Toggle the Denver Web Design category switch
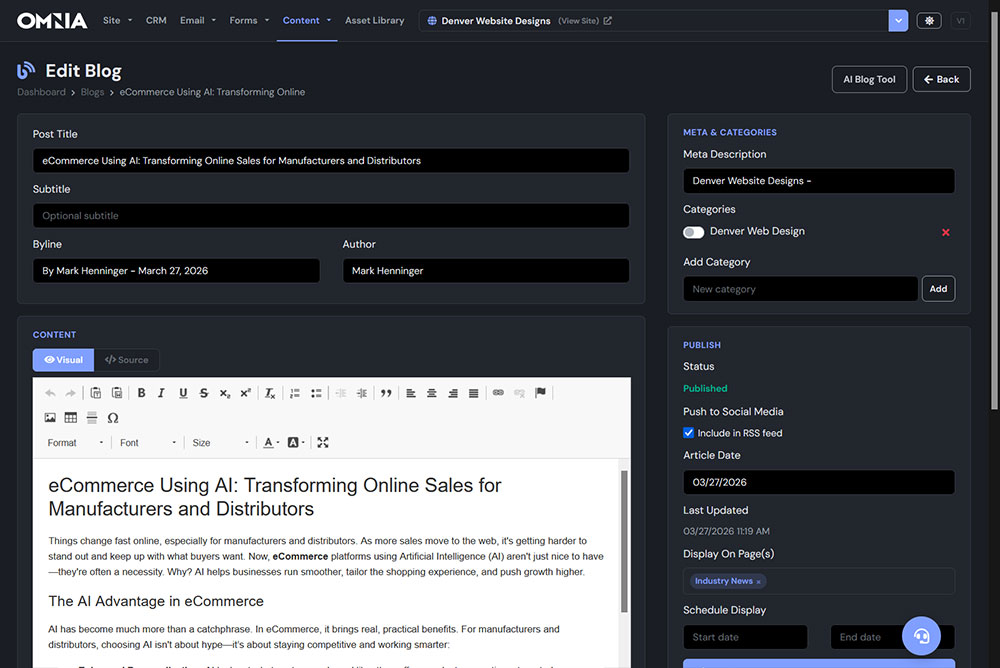This screenshot has height=668, width=1000. 693,231
